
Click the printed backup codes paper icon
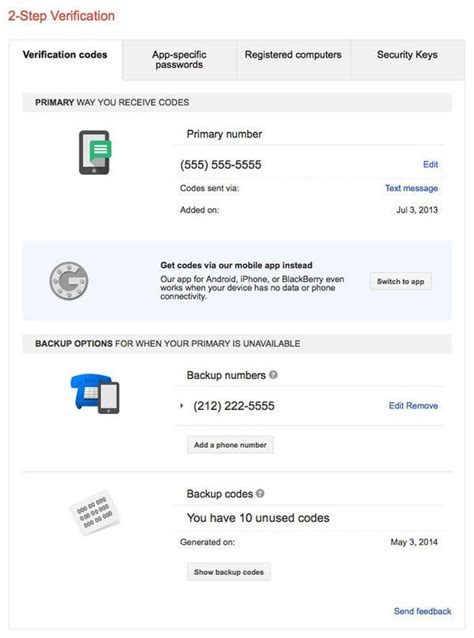click(95, 512)
